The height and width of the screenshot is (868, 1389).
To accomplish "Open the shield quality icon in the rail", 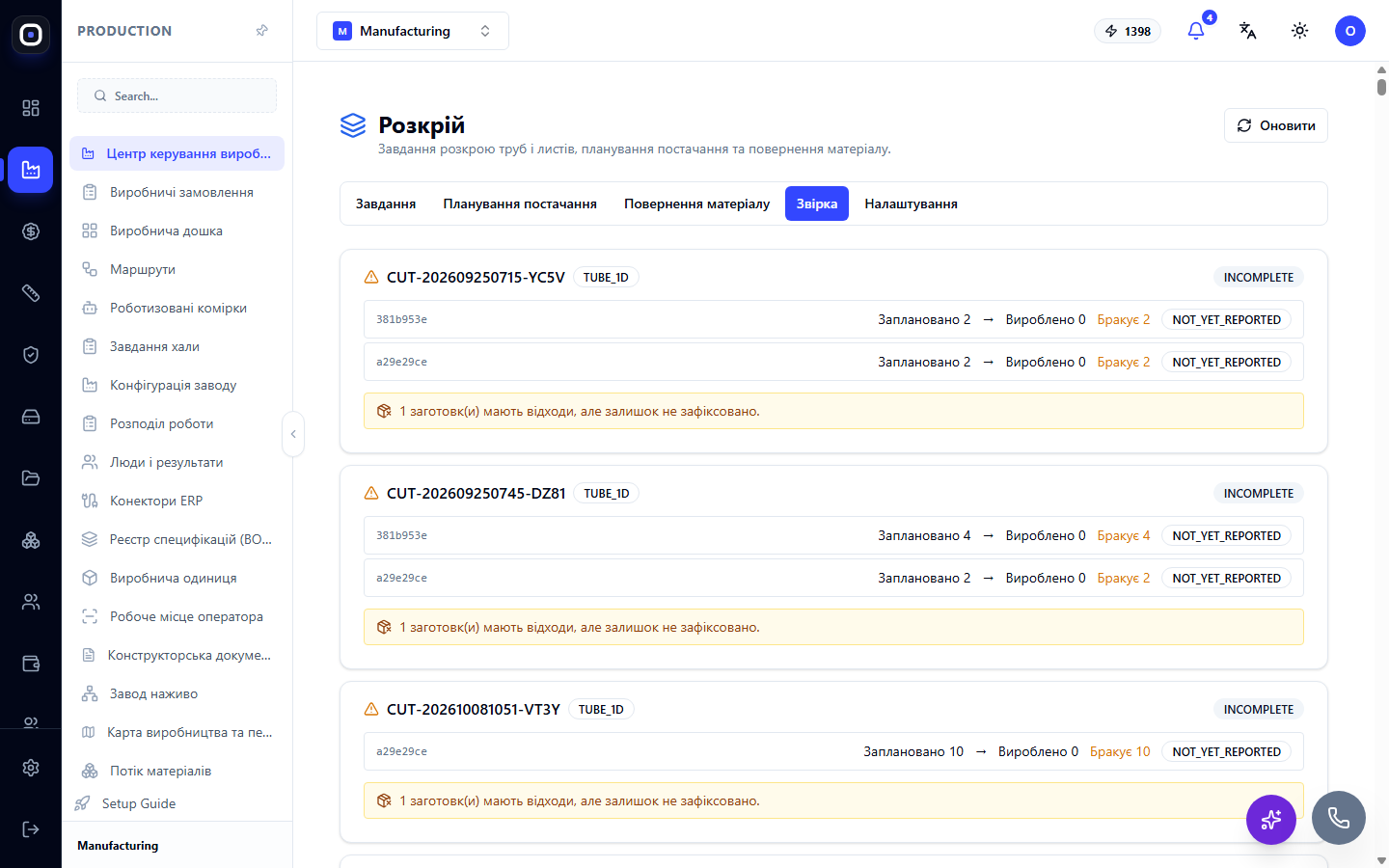I will click(x=31, y=355).
